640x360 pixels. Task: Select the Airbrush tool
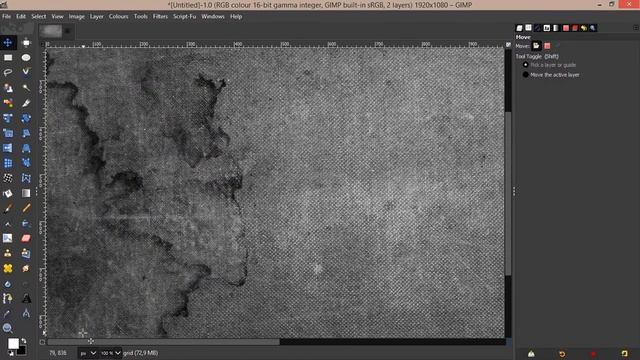(26, 223)
